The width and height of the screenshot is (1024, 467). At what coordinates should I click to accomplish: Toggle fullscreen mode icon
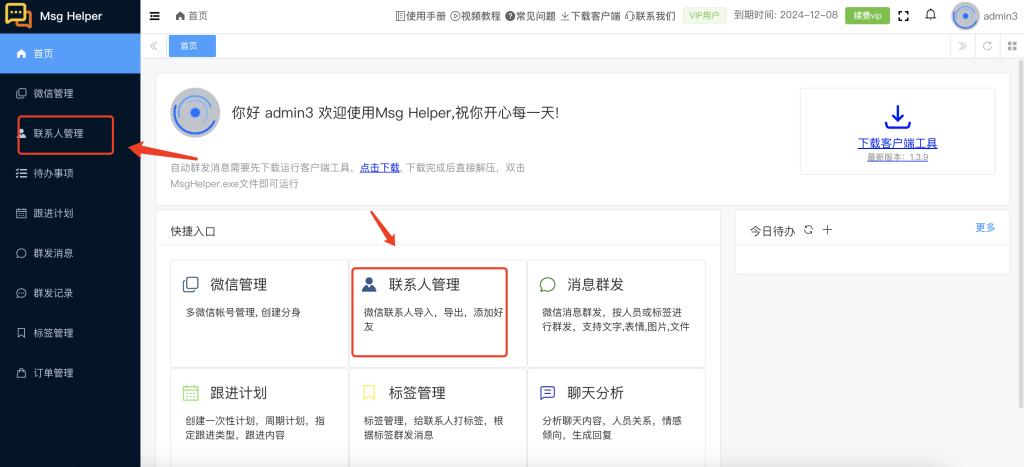tap(904, 16)
